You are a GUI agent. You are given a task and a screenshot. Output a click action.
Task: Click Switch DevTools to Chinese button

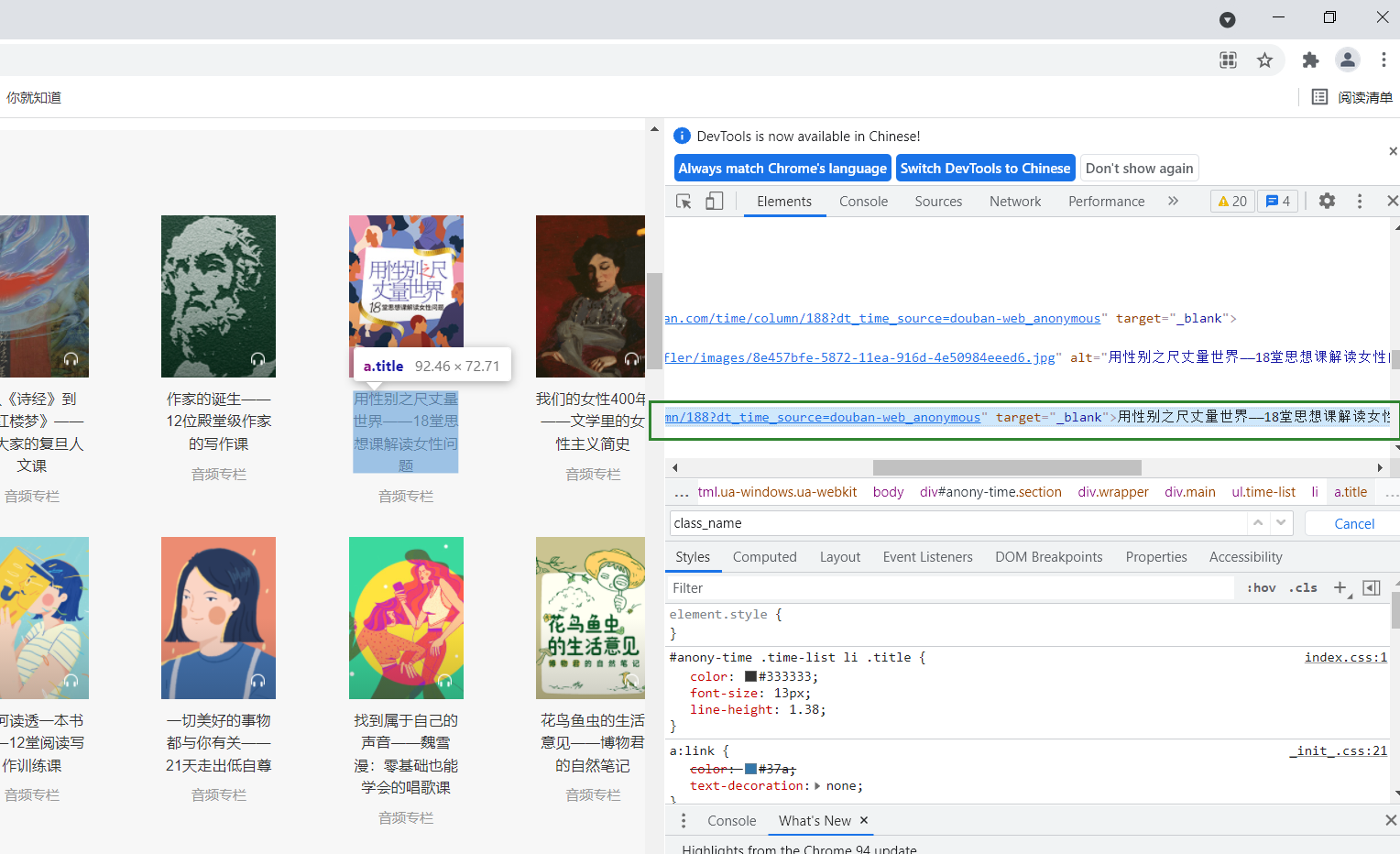pos(986,168)
